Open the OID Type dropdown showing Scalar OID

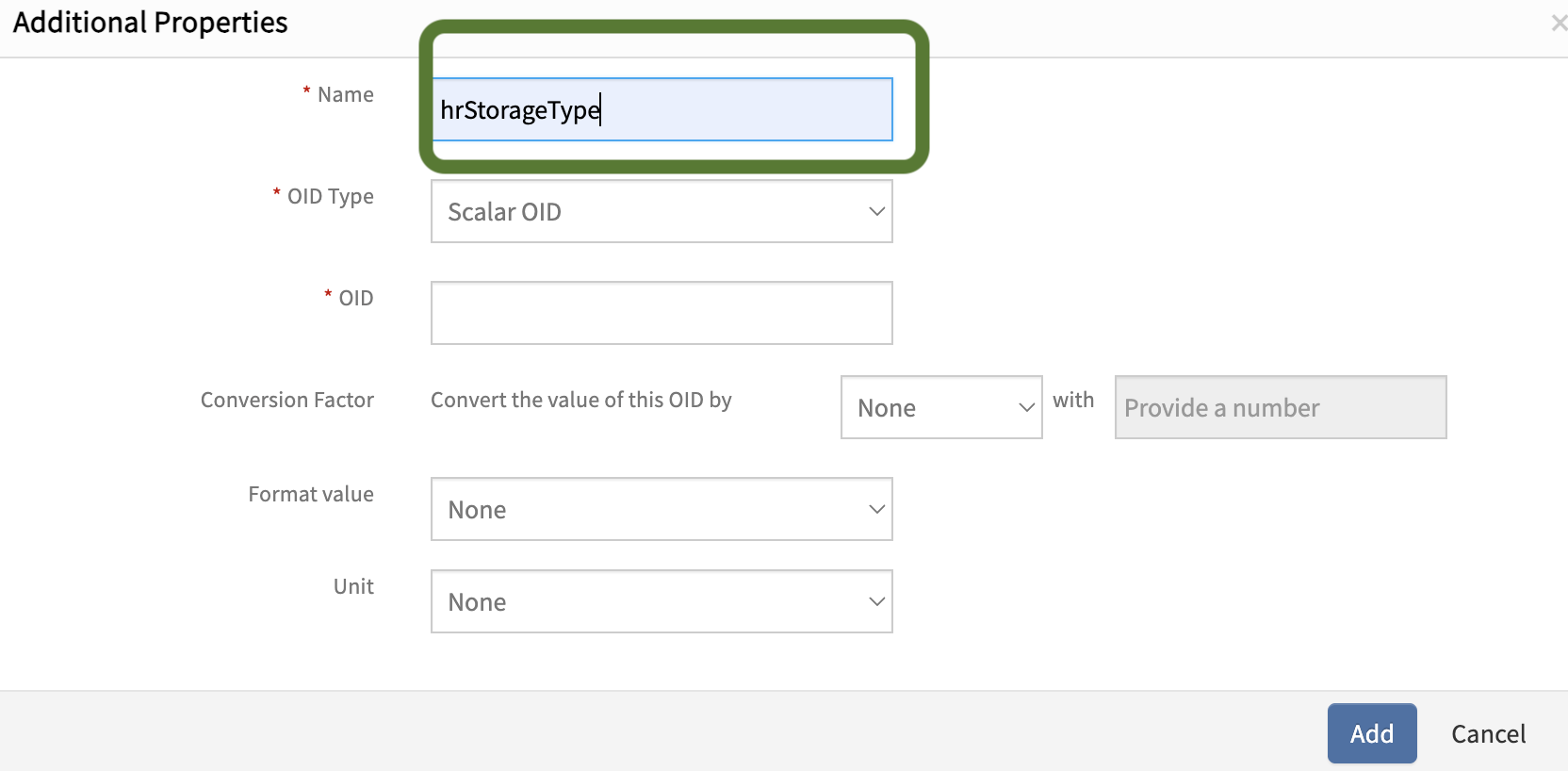(x=661, y=212)
